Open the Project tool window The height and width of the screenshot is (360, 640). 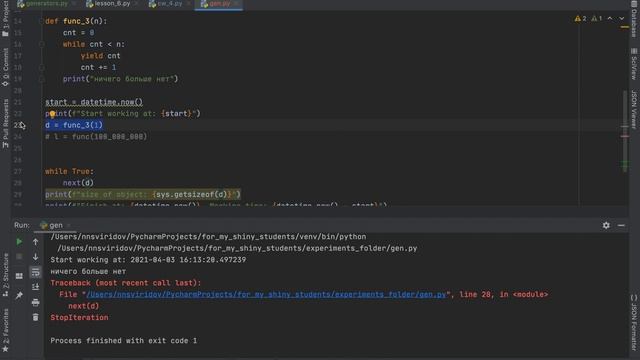(x=5, y=18)
